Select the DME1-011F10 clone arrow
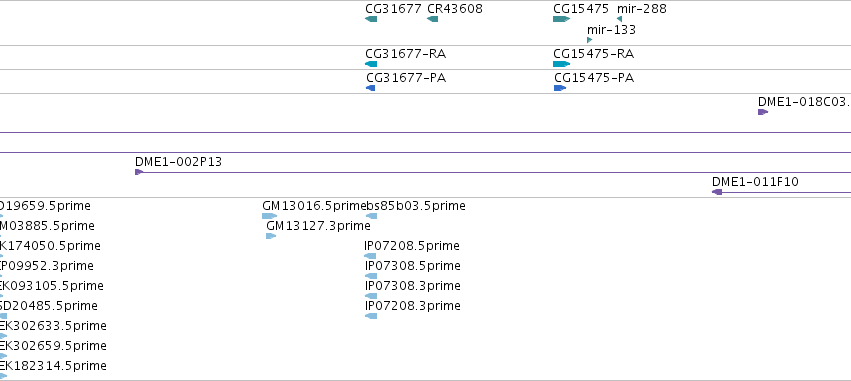This screenshot has width=851, height=381. coord(717,192)
